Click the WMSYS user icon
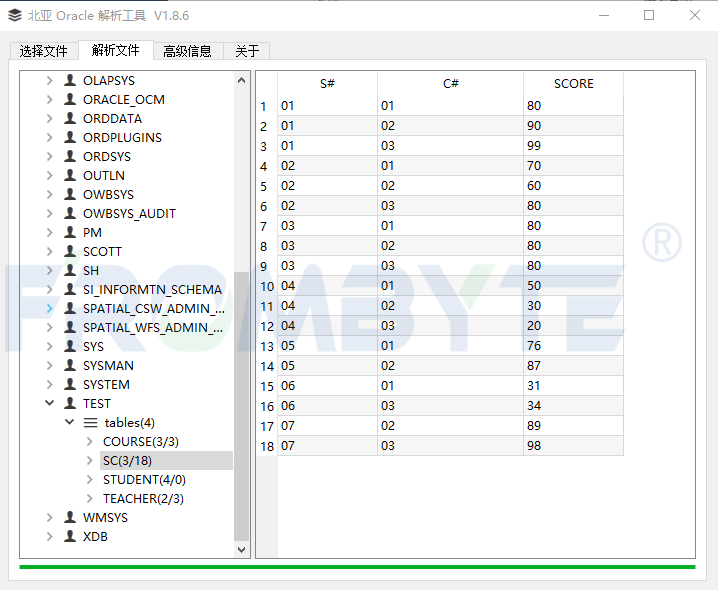The width and height of the screenshot is (718, 590). coord(70,517)
